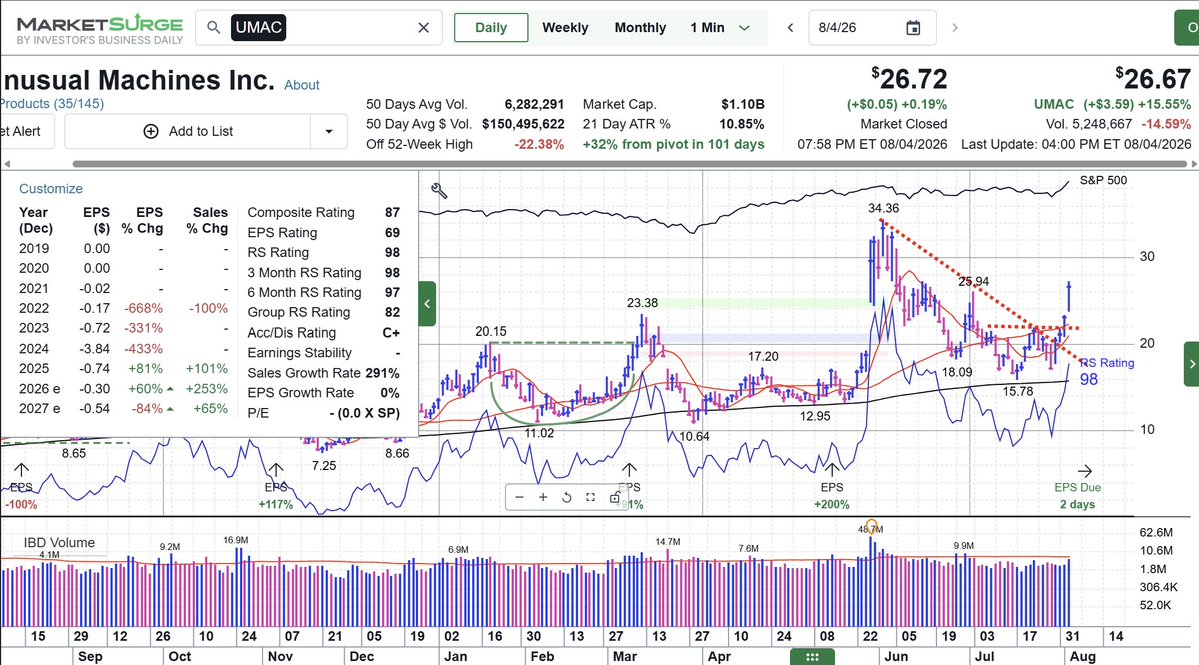Click scrollbar right arrow
The width and height of the screenshot is (1199, 665).
(x=1194, y=164)
